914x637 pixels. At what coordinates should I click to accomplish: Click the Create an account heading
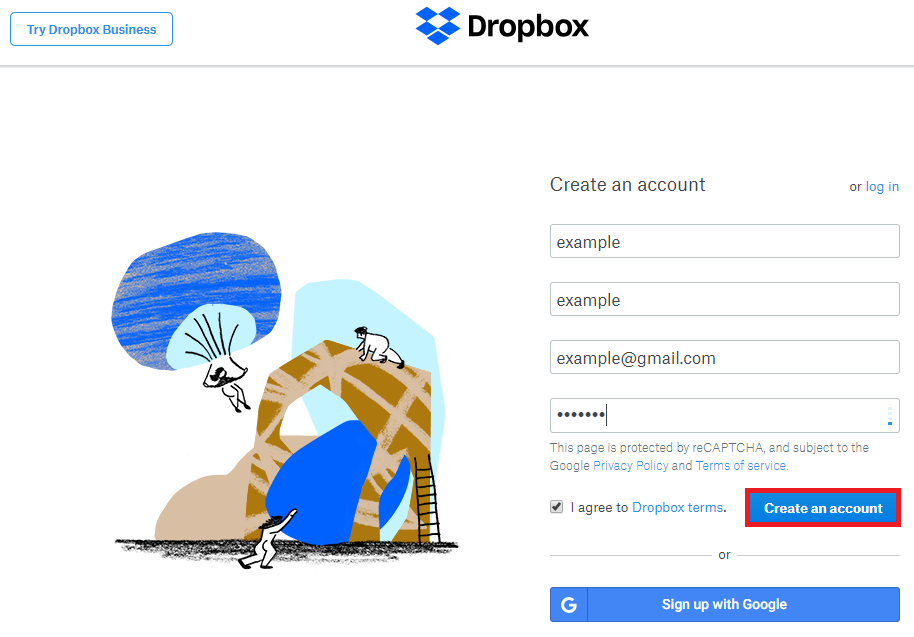628,185
